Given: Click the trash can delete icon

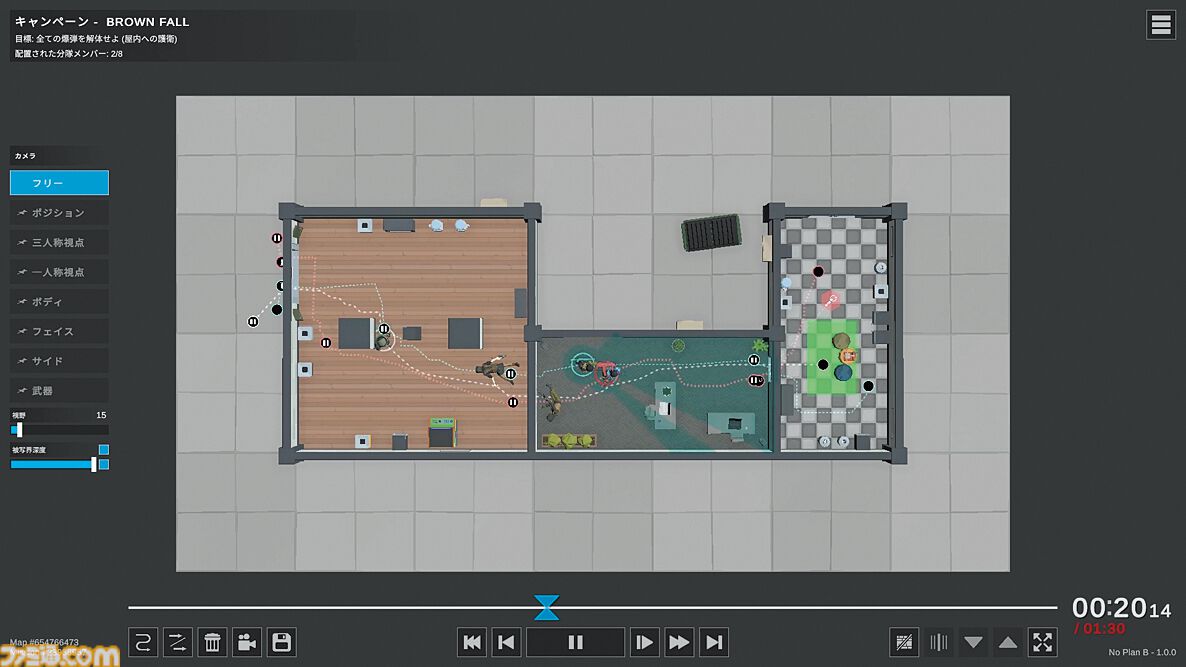Looking at the screenshot, I should (213, 642).
